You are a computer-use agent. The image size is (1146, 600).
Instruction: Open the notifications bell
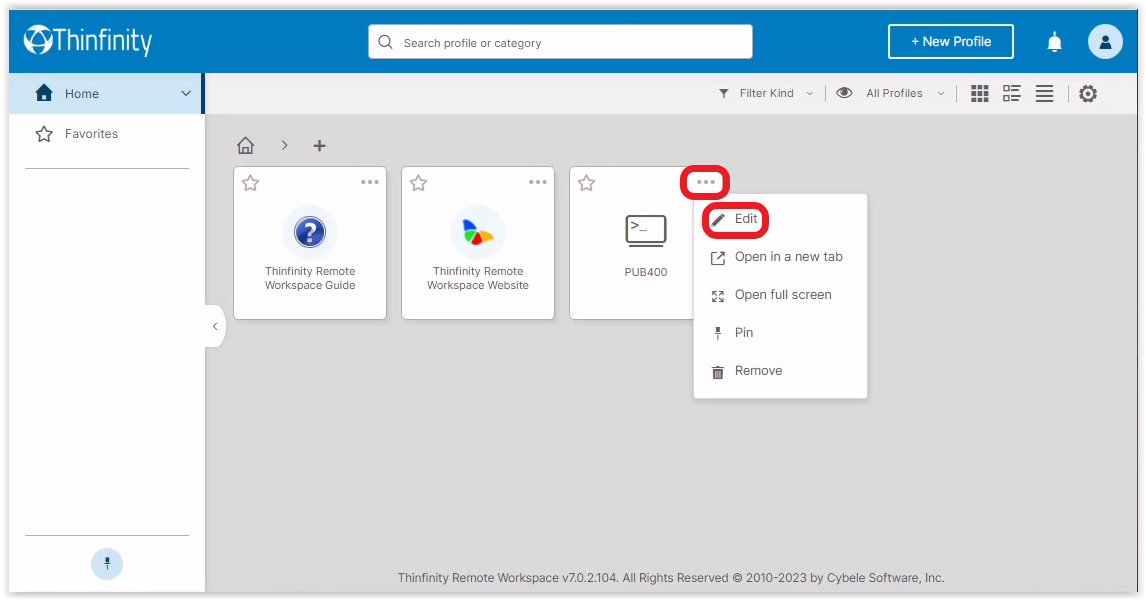[1054, 42]
